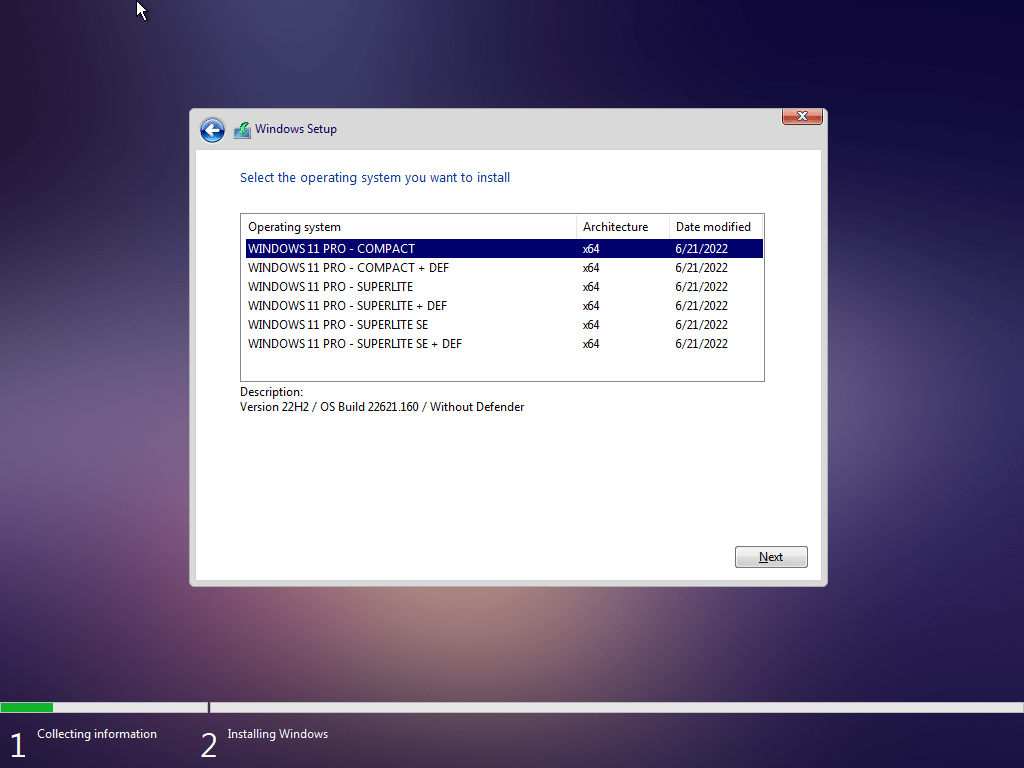The image size is (1024, 768).
Task: Click the Collecting information step label
Action: (97, 734)
